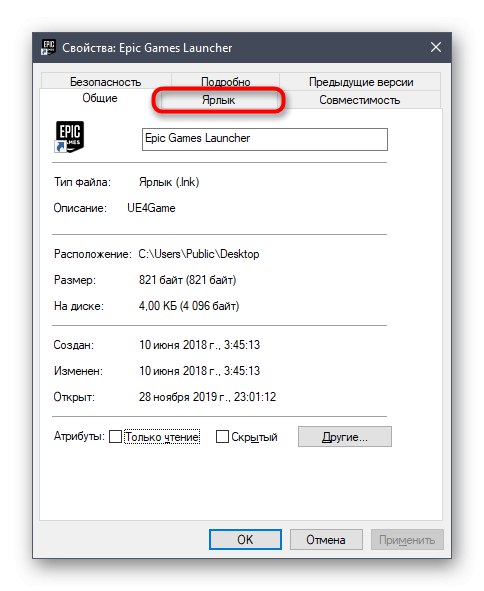Click the OK button
This screenshot has height=591, width=484.
(245, 539)
